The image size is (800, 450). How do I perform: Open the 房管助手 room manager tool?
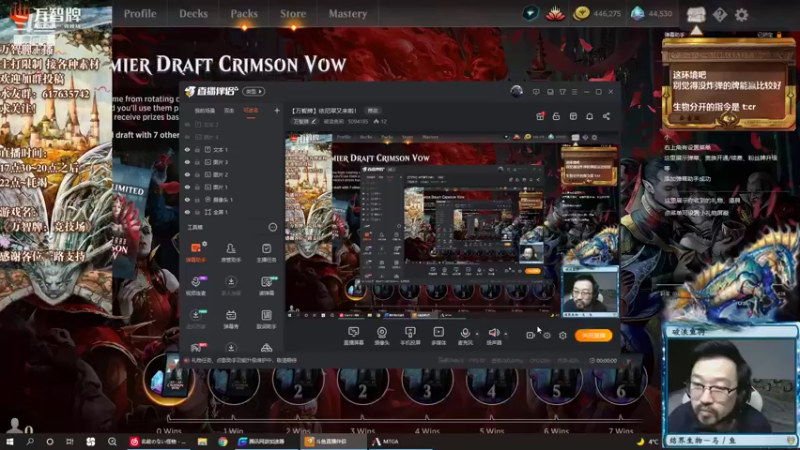(x=231, y=252)
